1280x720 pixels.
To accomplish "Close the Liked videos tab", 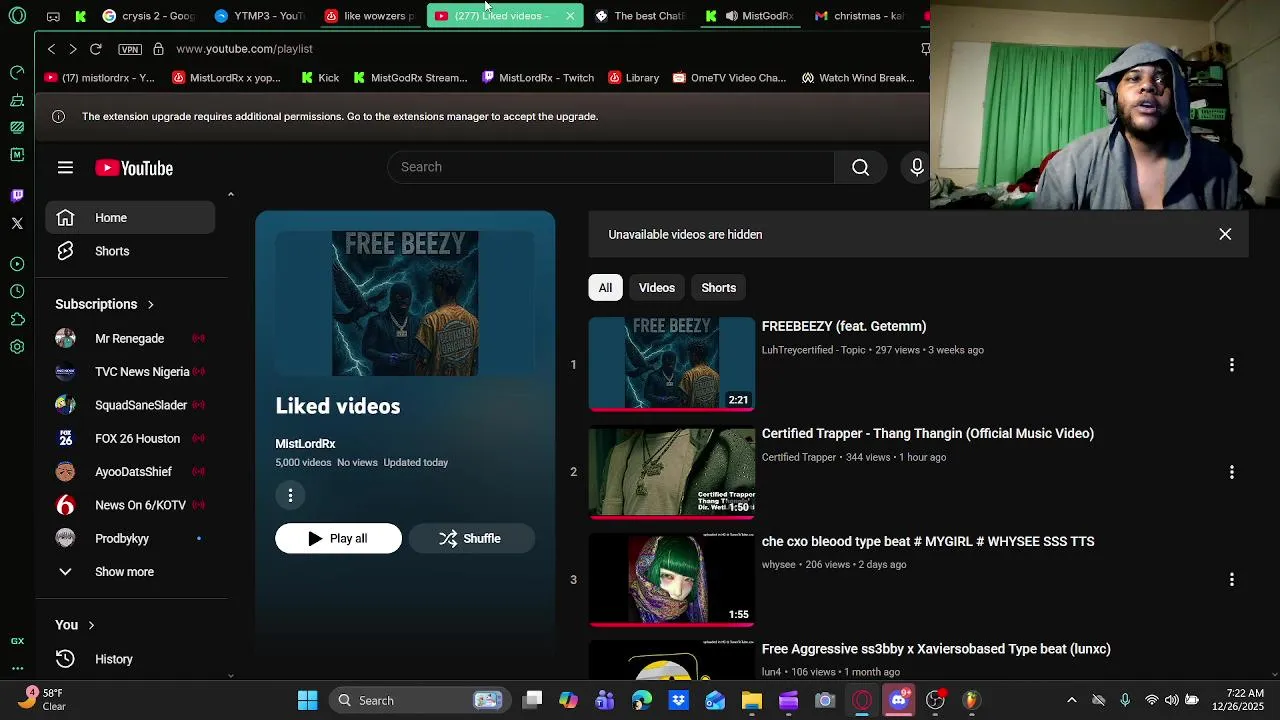I will [x=570, y=16].
